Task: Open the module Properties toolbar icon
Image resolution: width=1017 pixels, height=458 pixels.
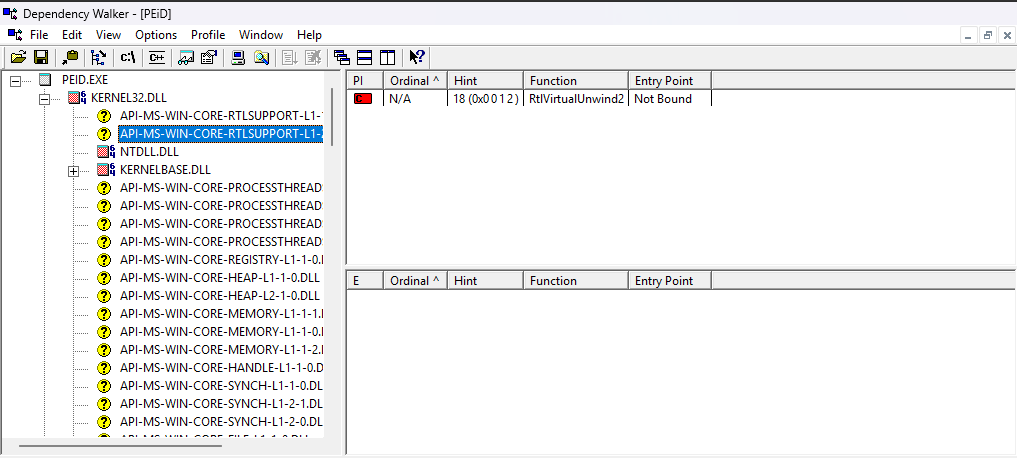Action: [x=208, y=58]
